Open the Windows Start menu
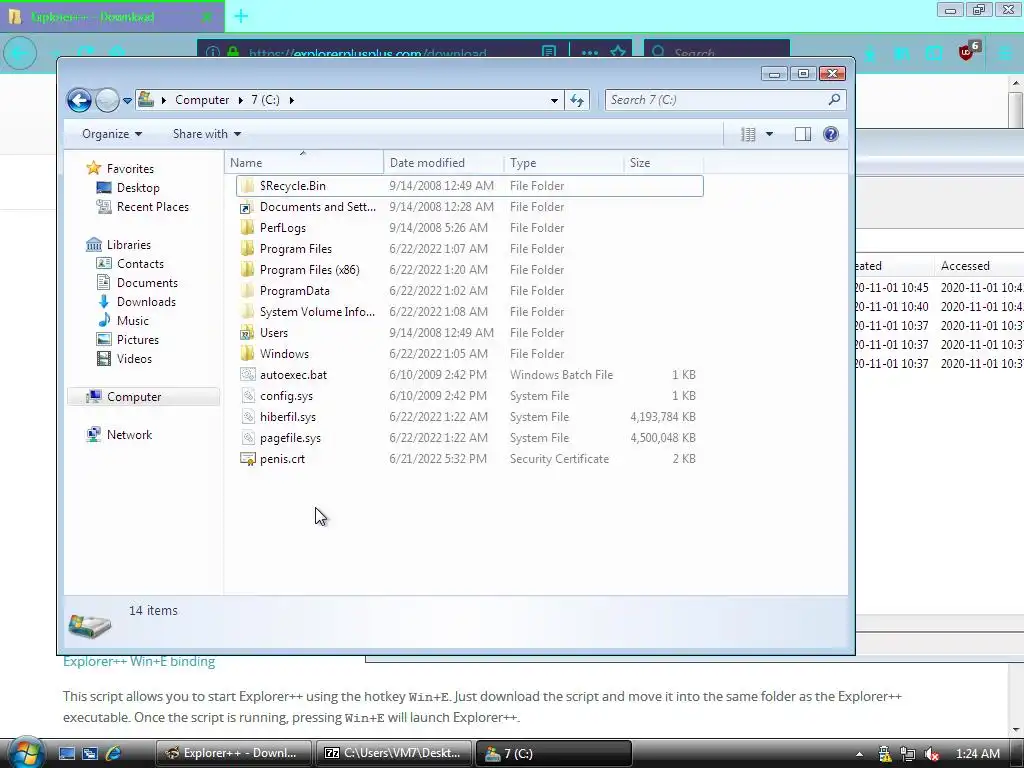This screenshot has width=1024, height=768. (x=25, y=753)
